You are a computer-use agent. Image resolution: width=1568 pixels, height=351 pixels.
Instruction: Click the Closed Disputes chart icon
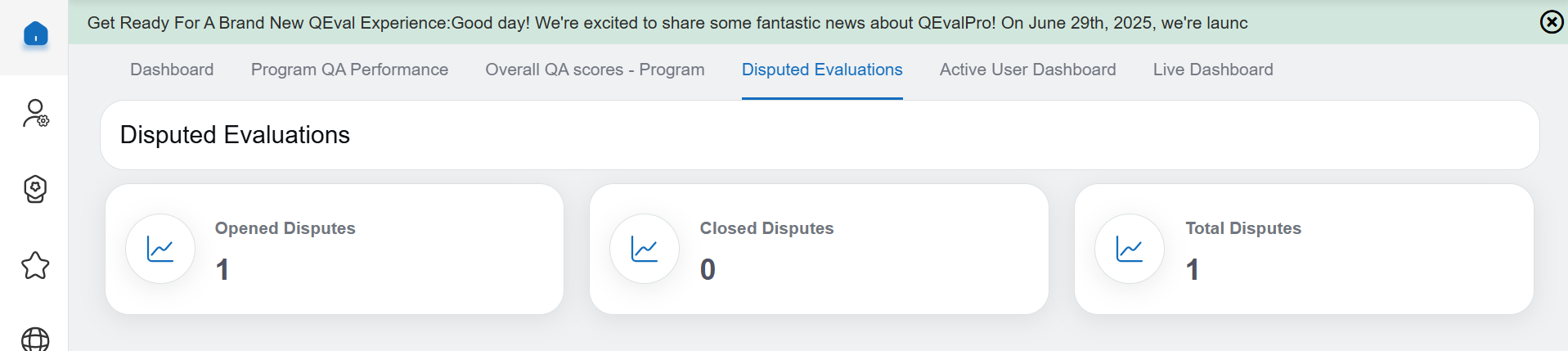(645, 249)
